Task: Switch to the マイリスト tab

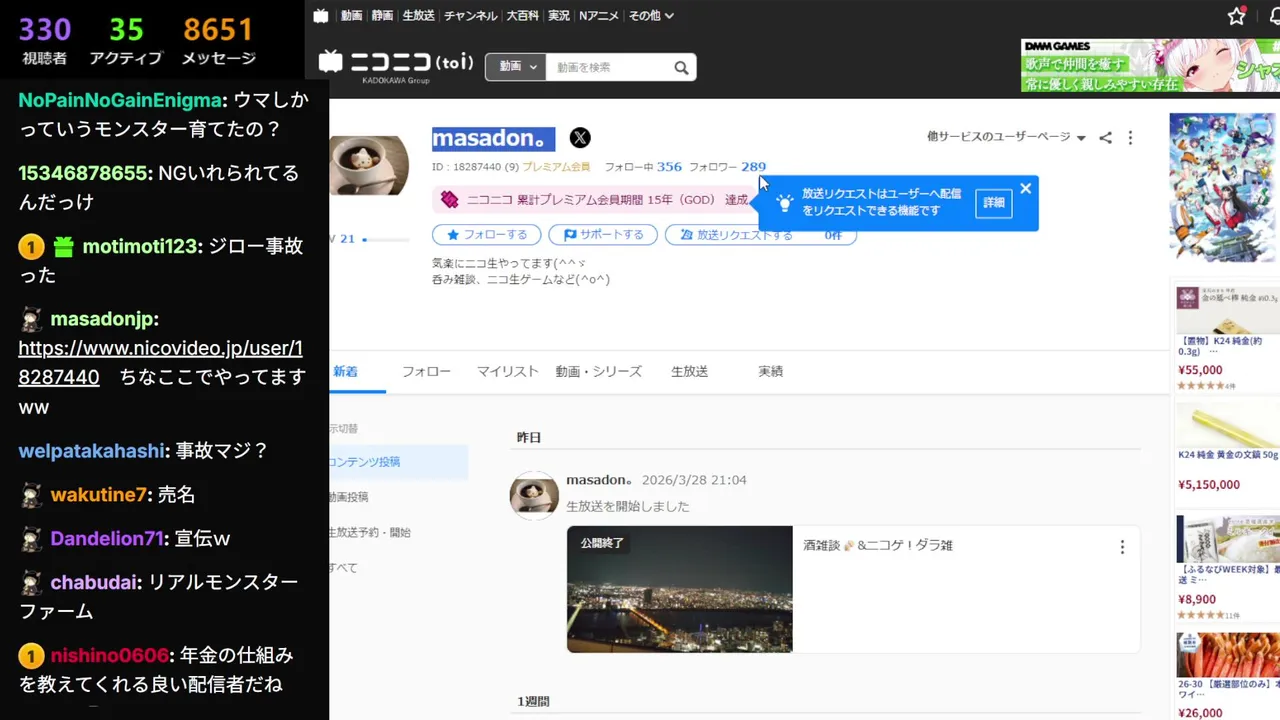Action: [507, 371]
